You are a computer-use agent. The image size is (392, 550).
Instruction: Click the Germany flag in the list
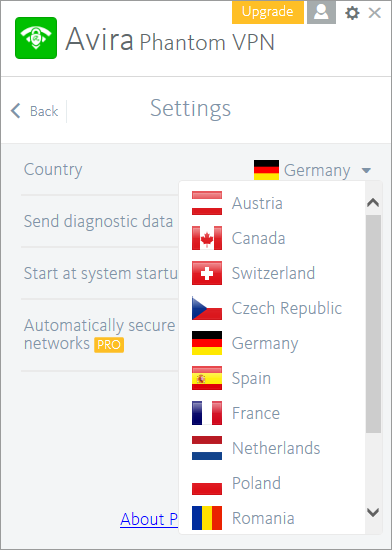pos(207,343)
